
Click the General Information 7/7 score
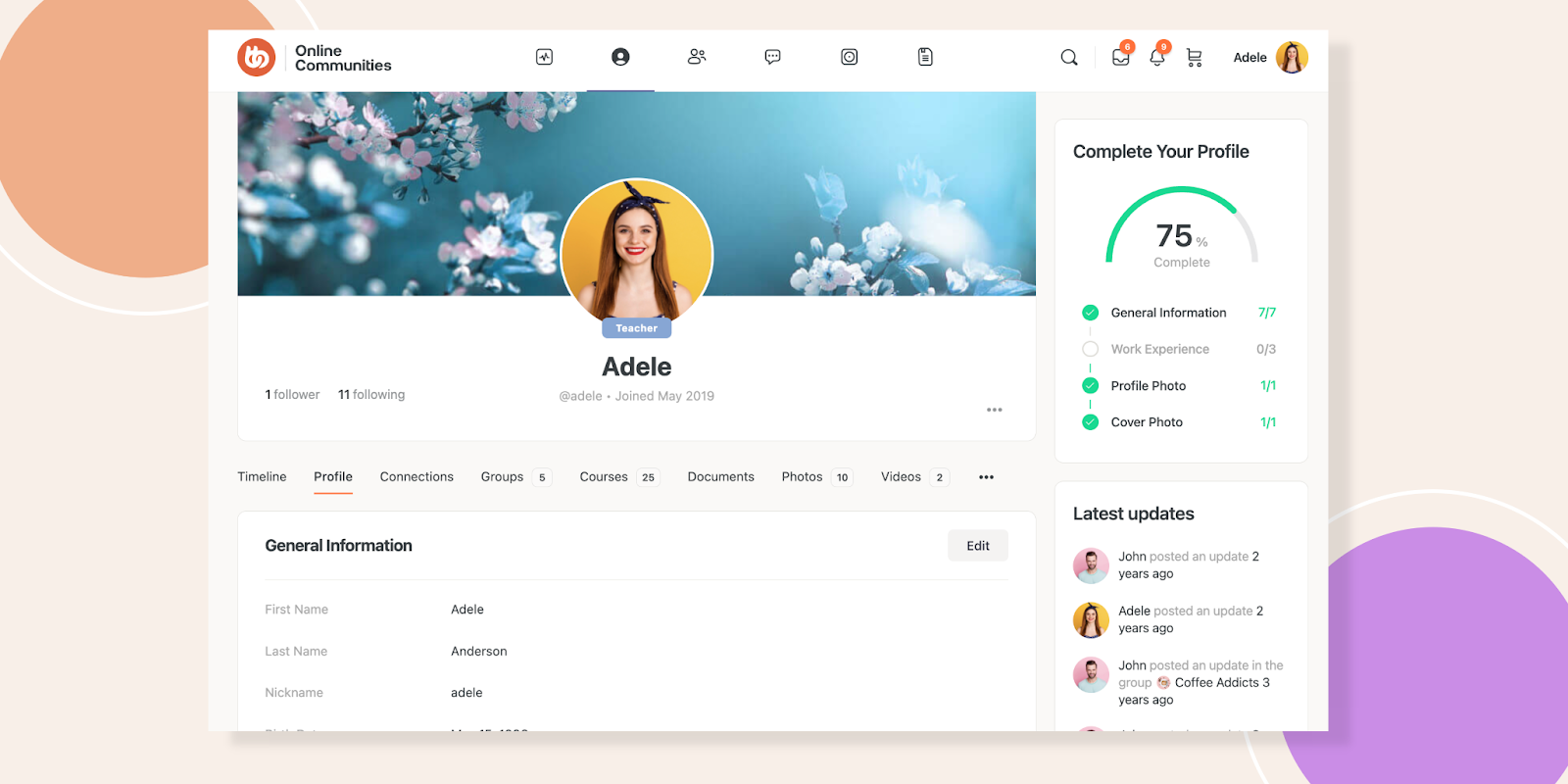pyautogui.click(x=1267, y=313)
